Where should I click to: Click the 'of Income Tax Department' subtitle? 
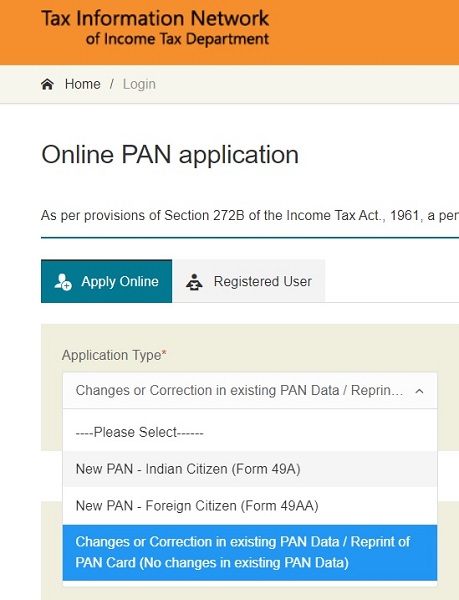177,39
